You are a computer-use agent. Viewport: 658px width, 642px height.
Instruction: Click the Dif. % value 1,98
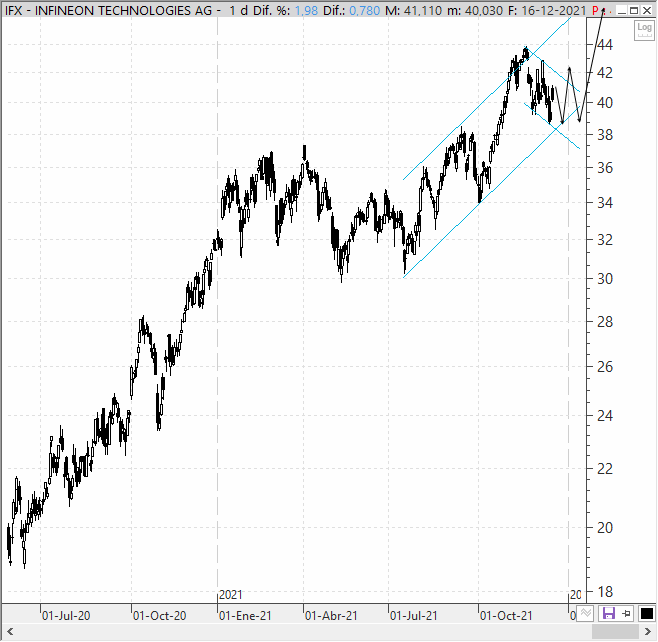click(306, 10)
